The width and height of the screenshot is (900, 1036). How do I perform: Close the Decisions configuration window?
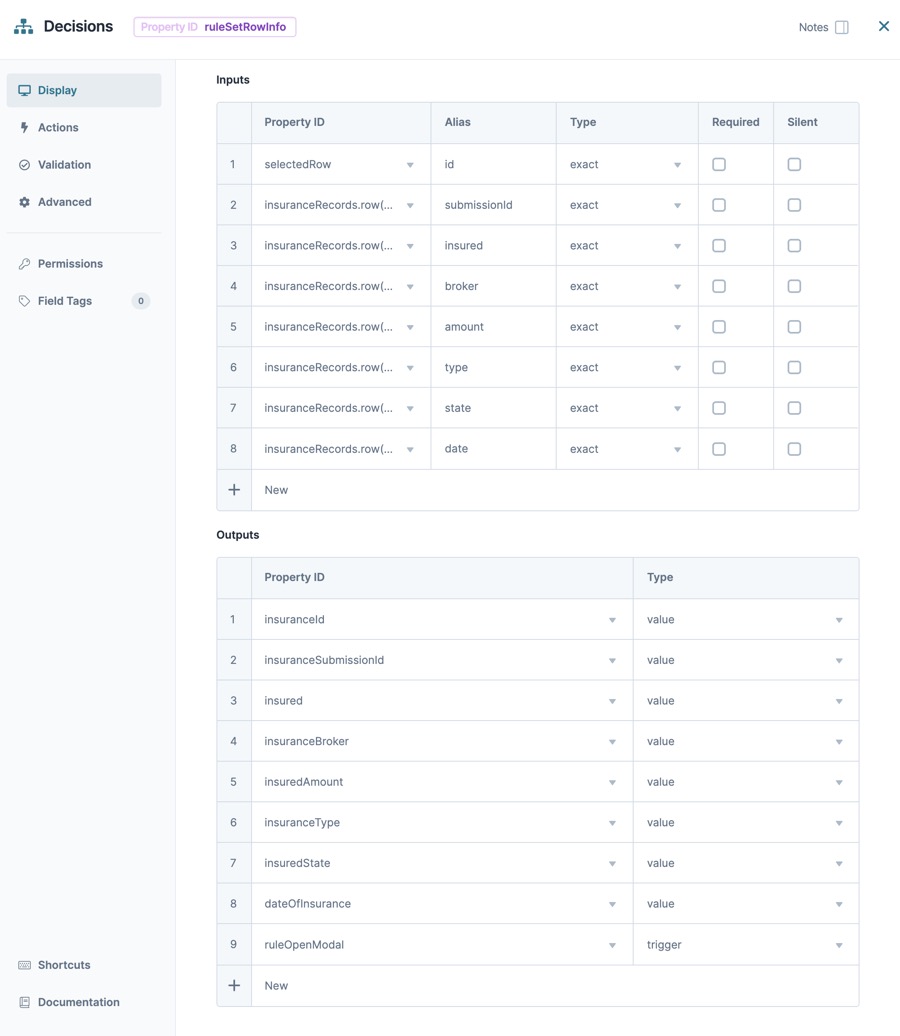pos(883,26)
